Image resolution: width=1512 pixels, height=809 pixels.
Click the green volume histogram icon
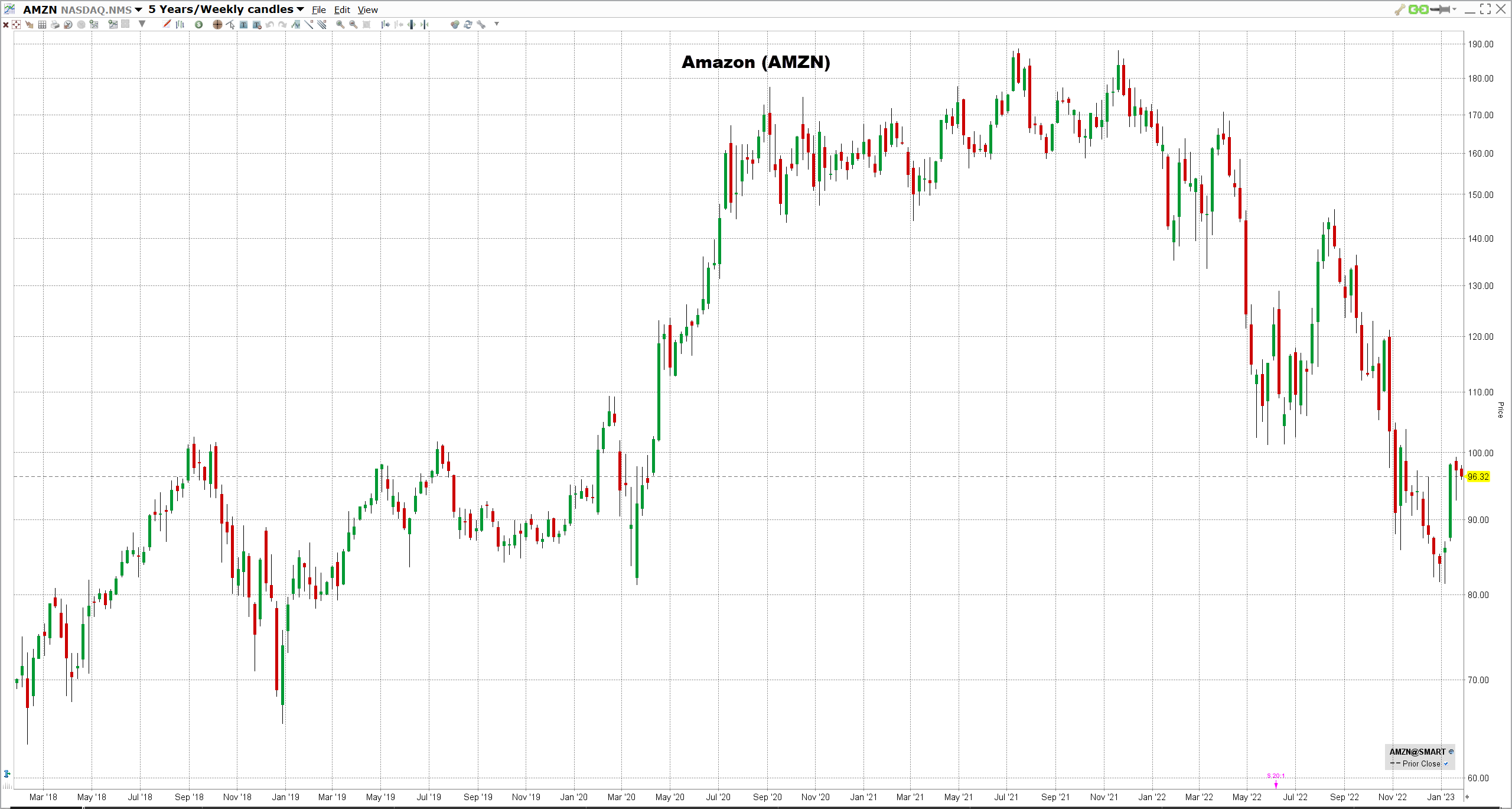pos(296,24)
